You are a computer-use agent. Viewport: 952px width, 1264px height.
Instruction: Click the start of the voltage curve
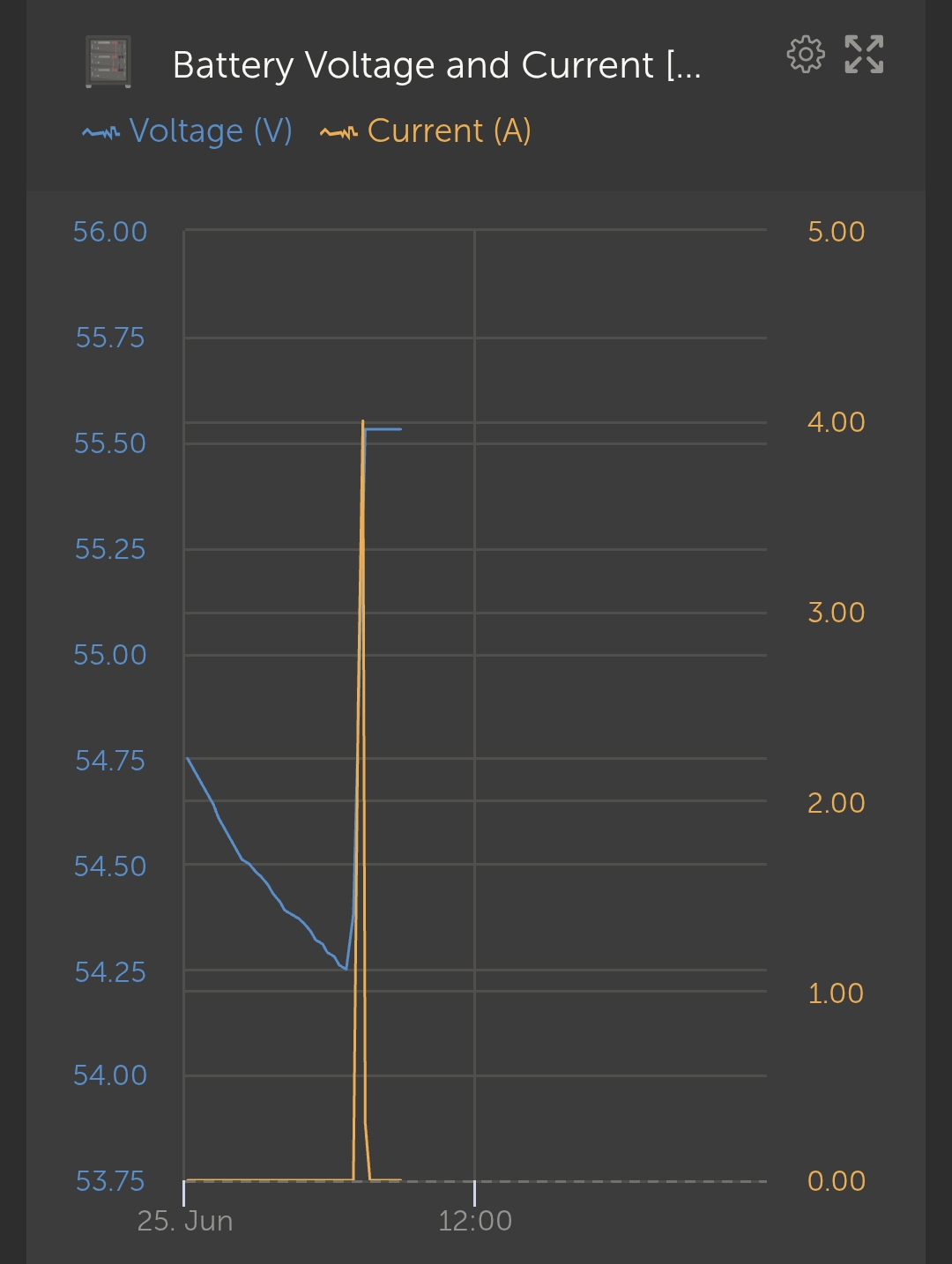pos(189,759)
